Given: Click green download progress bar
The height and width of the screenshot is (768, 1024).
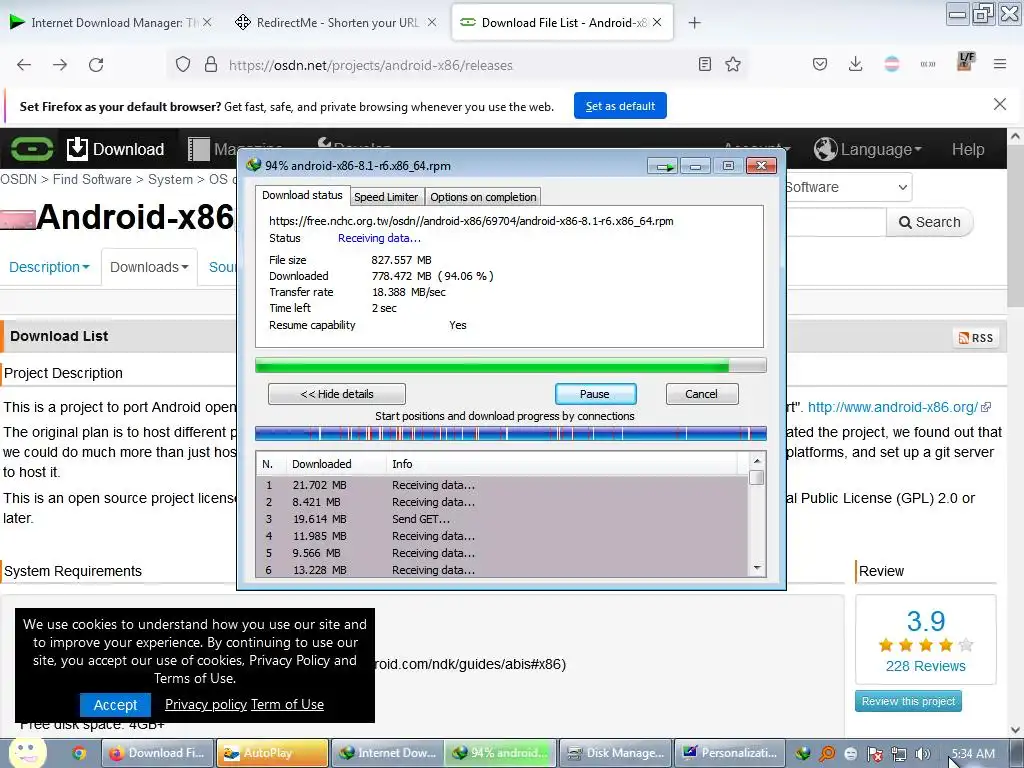Looking at the screenshot, I should (511, 366).
